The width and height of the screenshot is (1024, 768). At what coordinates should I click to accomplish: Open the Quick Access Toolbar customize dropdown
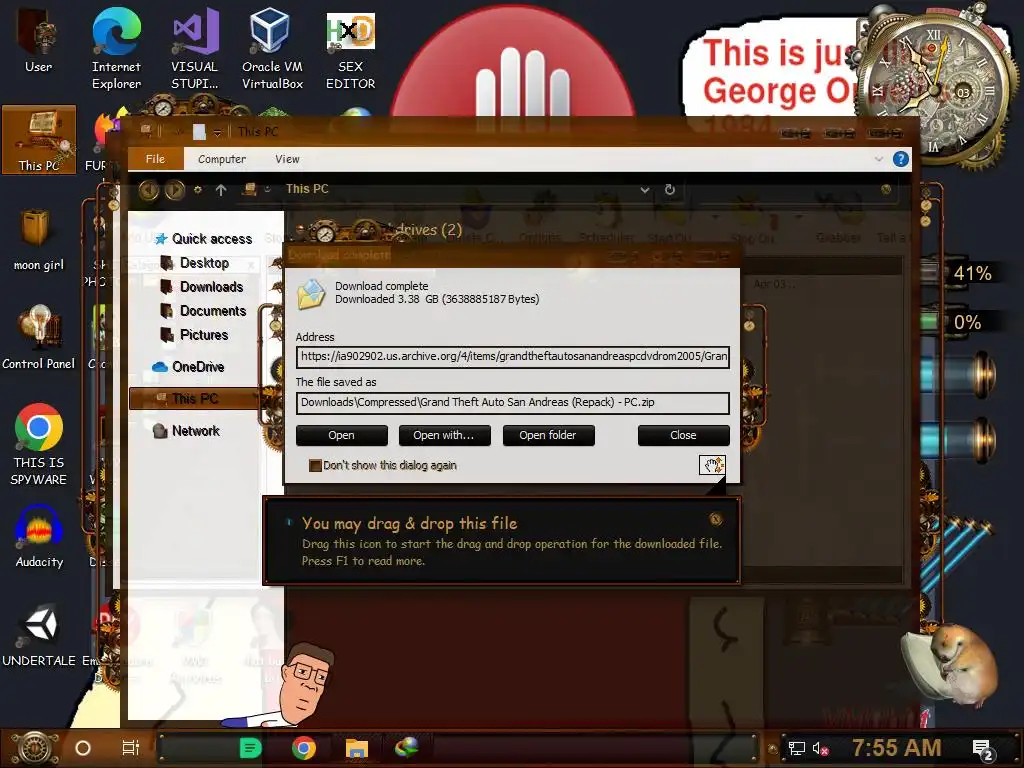217,133
